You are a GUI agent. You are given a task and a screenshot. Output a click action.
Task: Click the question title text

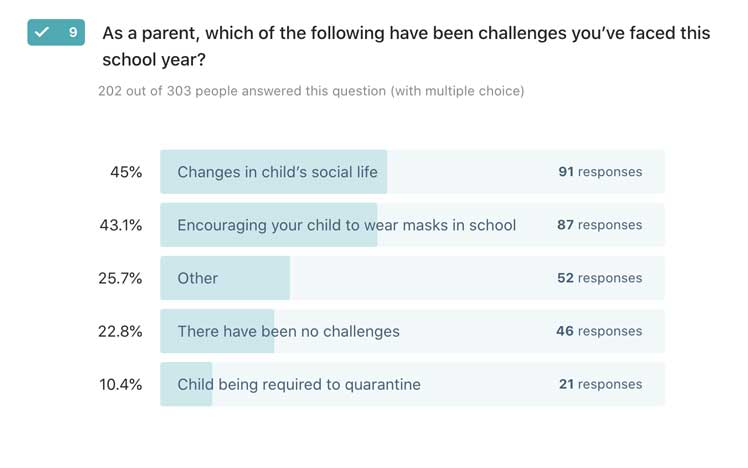(x=405, y=46)
